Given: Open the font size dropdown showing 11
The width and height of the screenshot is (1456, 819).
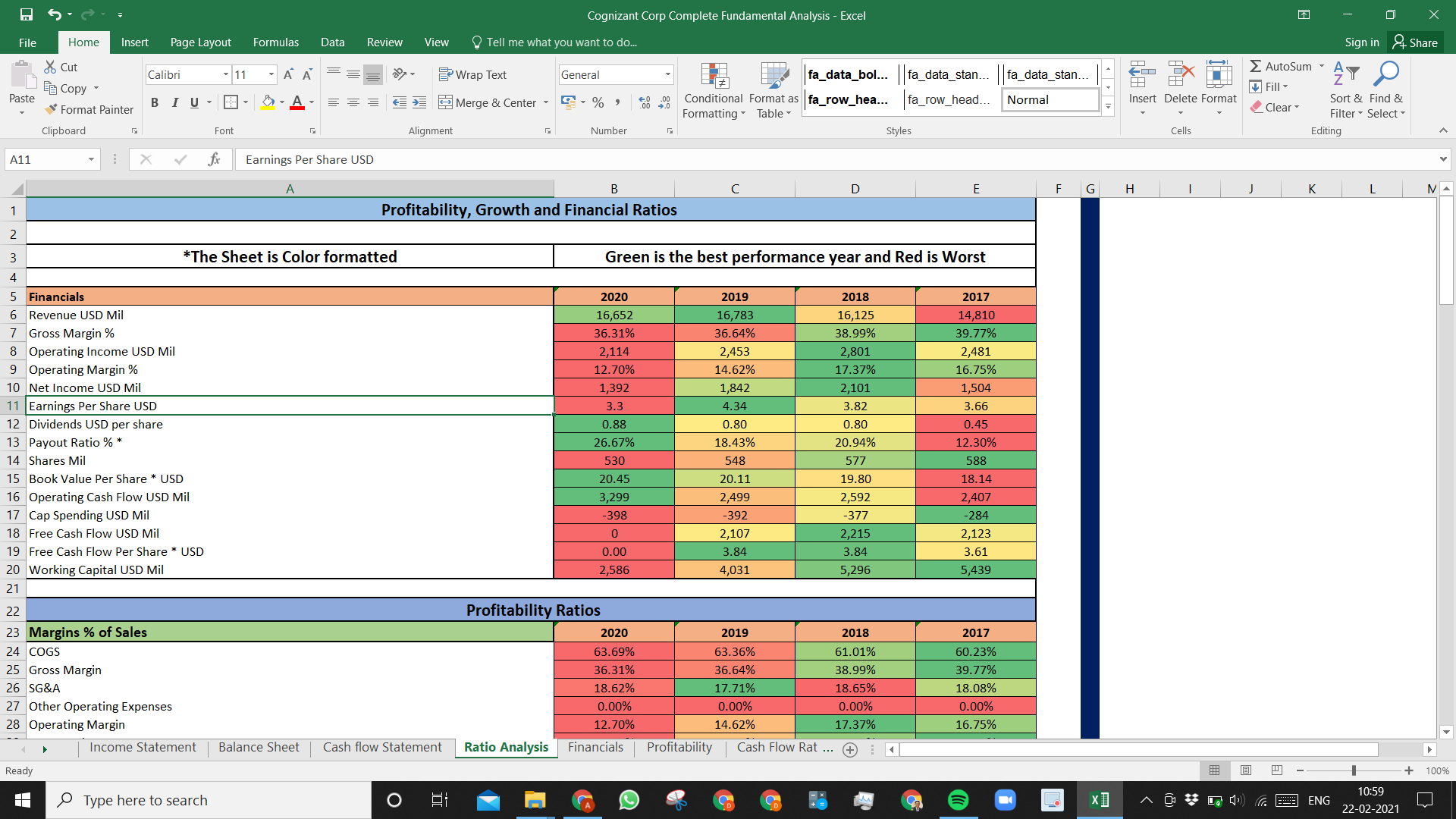Looking at the screenshot, I should [x=271, y=74].
